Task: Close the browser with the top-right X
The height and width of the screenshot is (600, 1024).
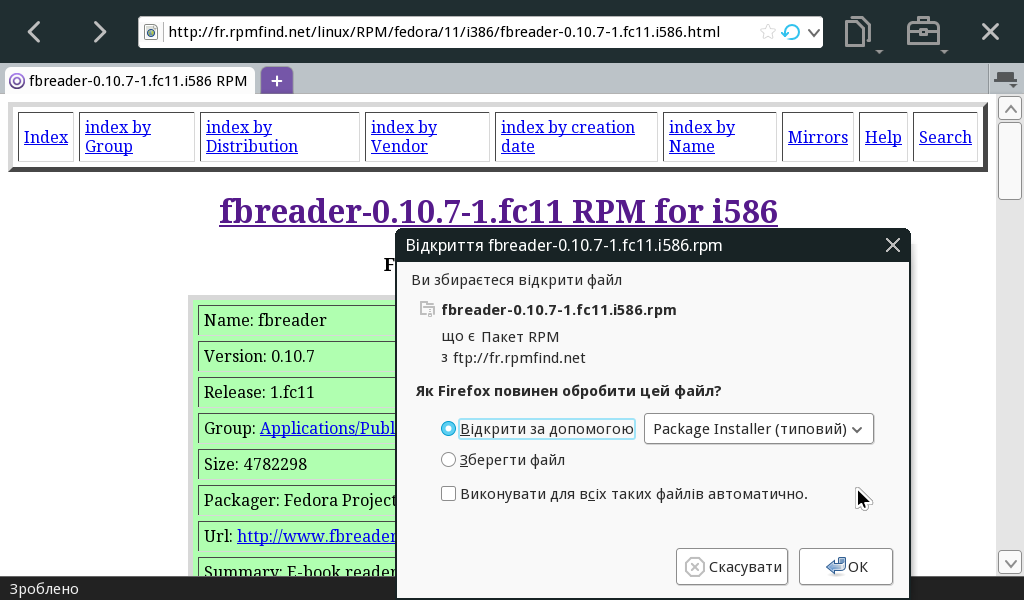Action: click(x=990, y=31)
